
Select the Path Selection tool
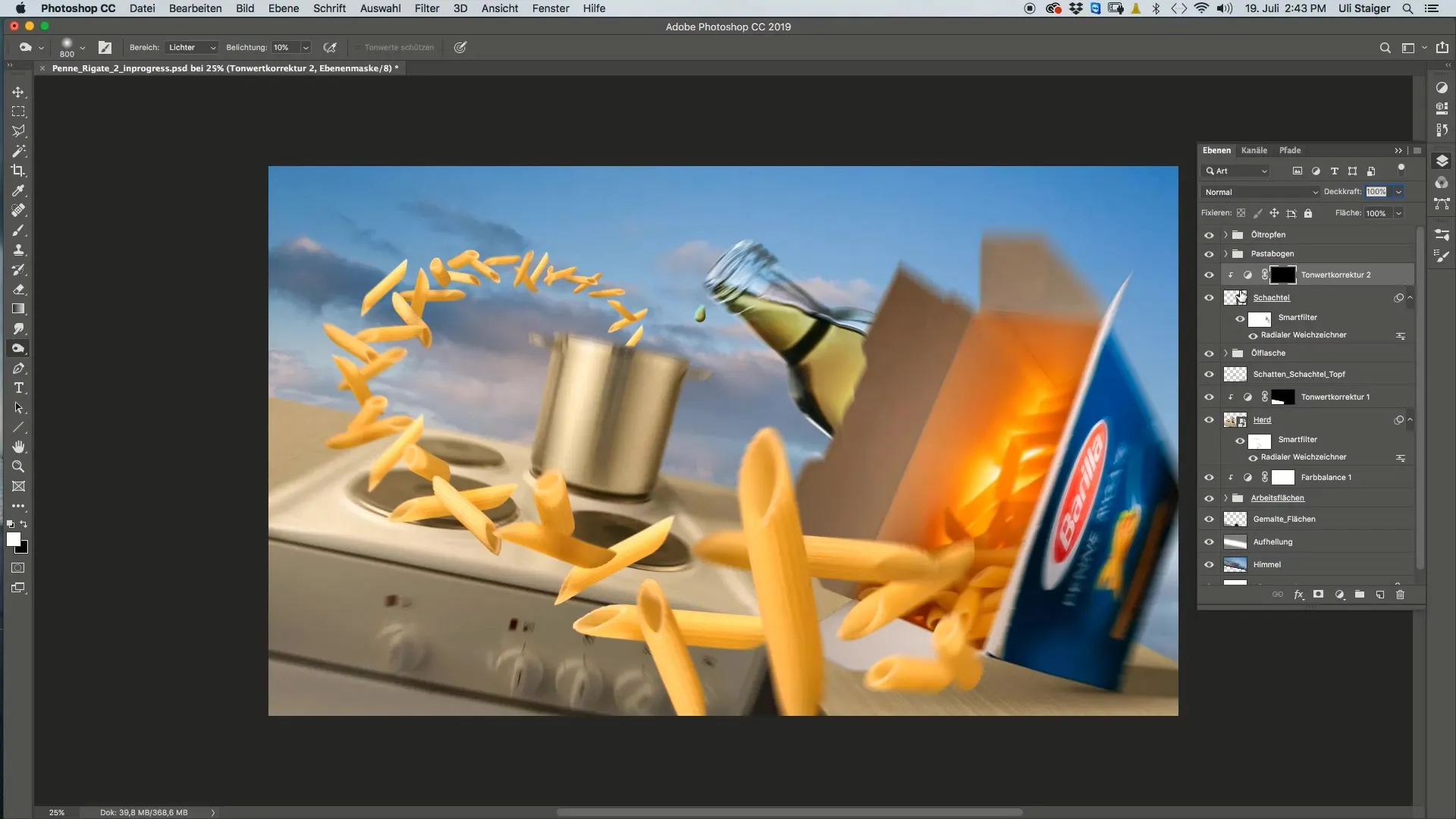[18, 408]
